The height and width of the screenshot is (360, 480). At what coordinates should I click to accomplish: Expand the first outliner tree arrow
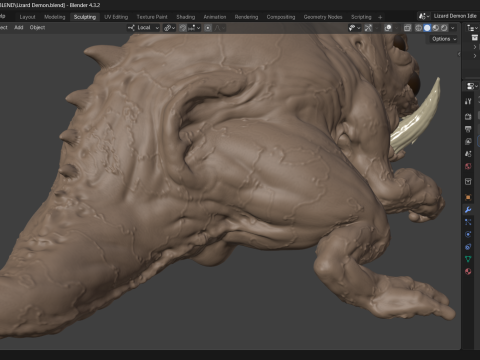(x=475, y=47)
